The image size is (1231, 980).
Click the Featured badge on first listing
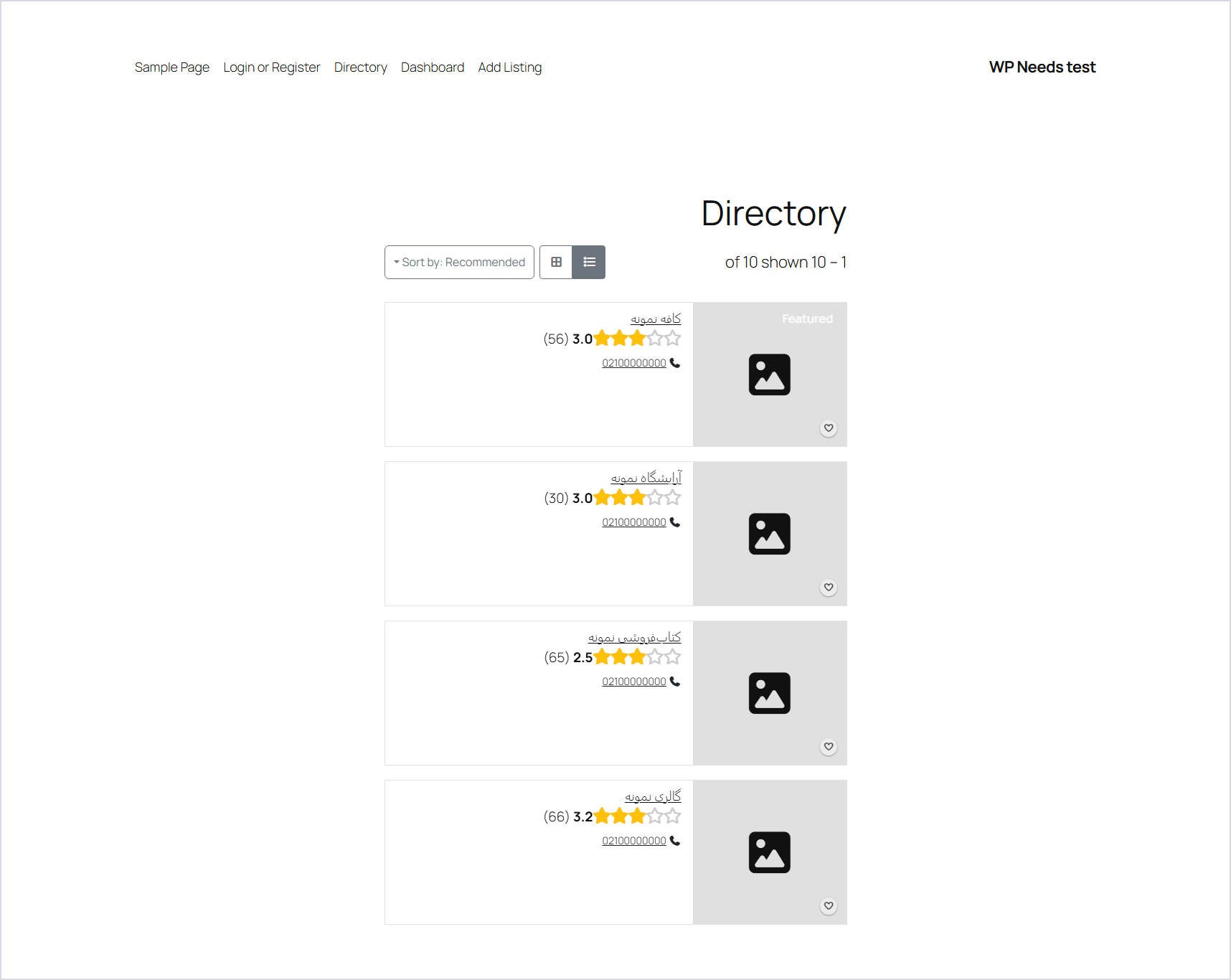point(807,319)
